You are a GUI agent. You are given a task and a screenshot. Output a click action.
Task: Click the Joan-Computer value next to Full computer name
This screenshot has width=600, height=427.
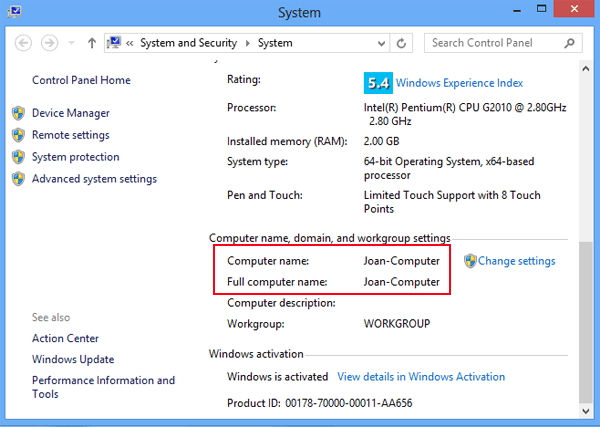[401, 282]
